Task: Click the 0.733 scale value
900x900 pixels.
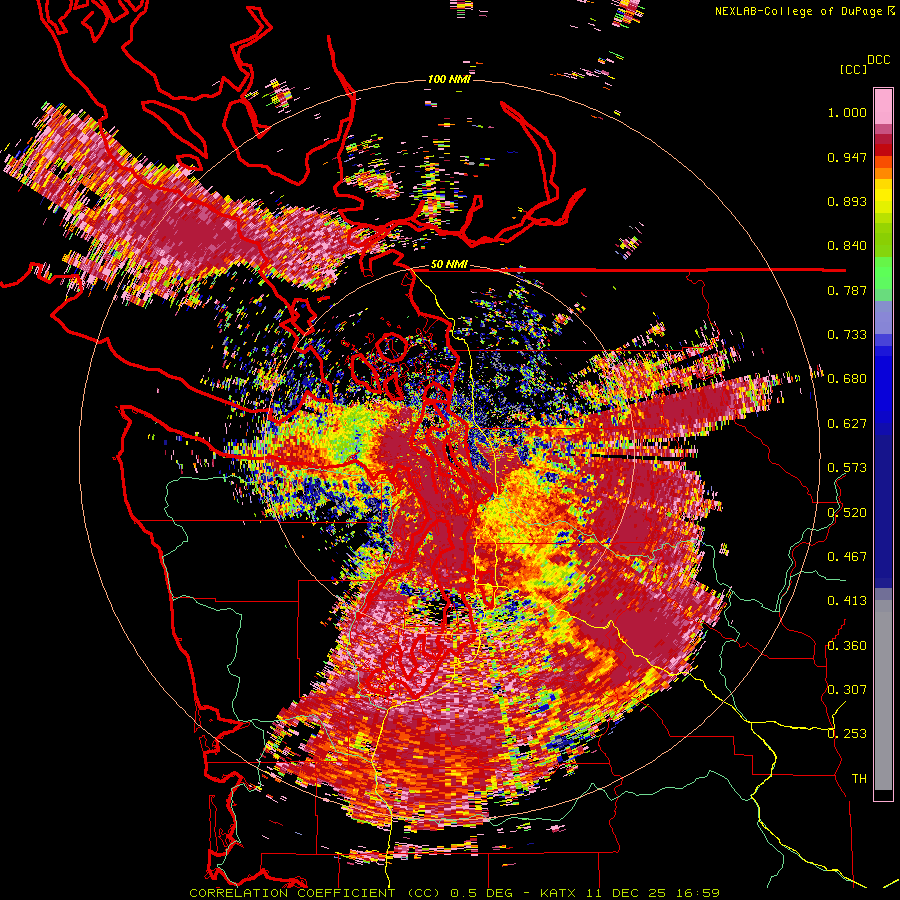Action: (847, 335)
